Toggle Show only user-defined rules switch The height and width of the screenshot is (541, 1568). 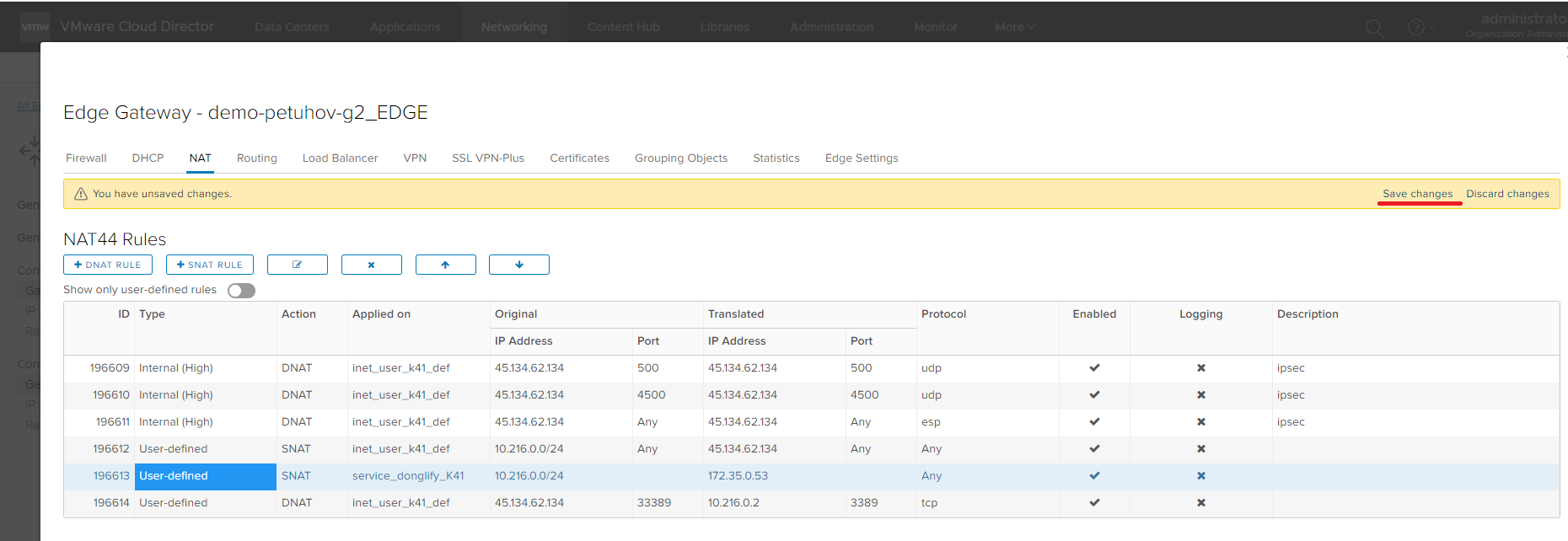pos(241,291)
